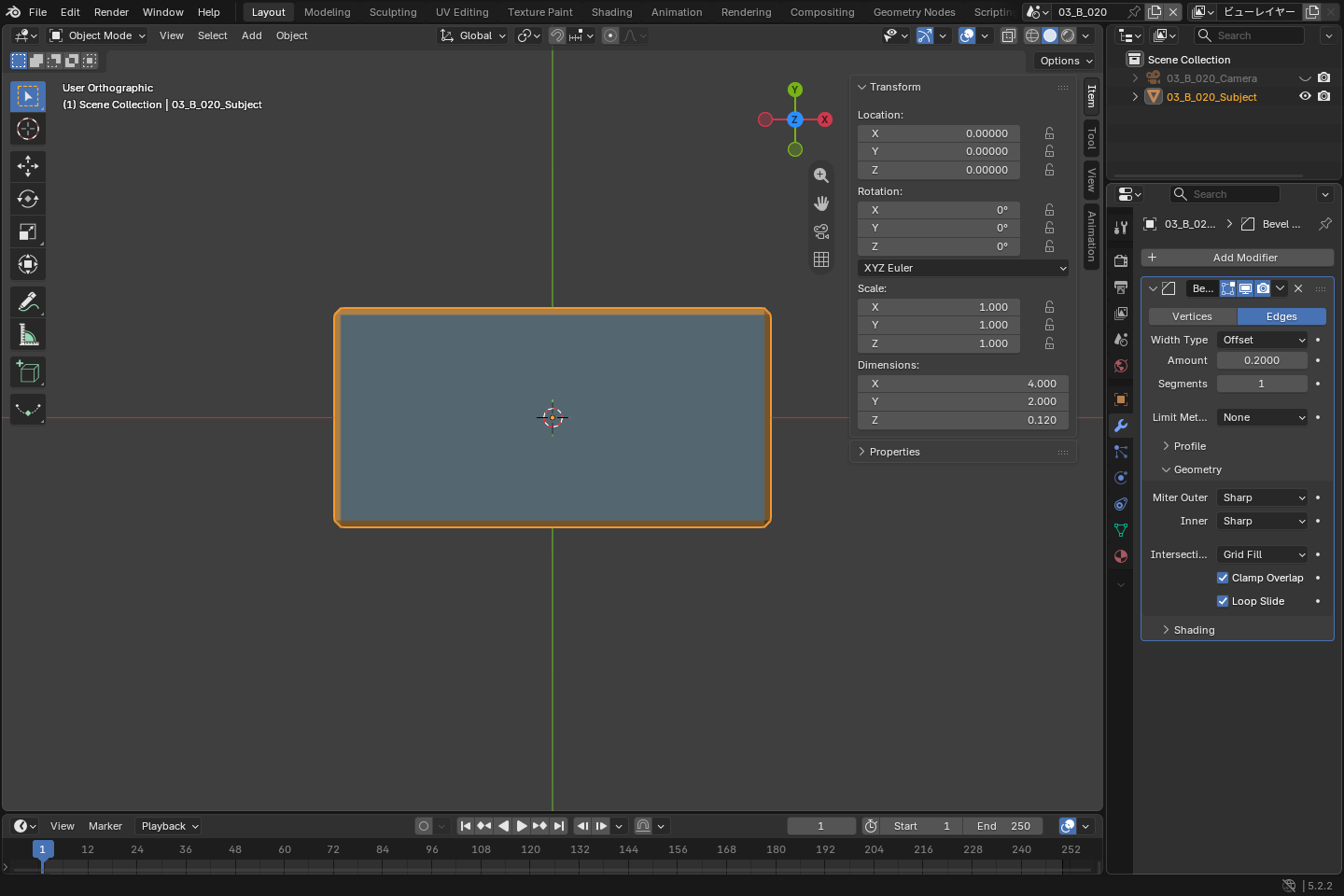Click the Add Modifier button
This screenshot has height=896, width=1344.
click(x=1238, y=258)
